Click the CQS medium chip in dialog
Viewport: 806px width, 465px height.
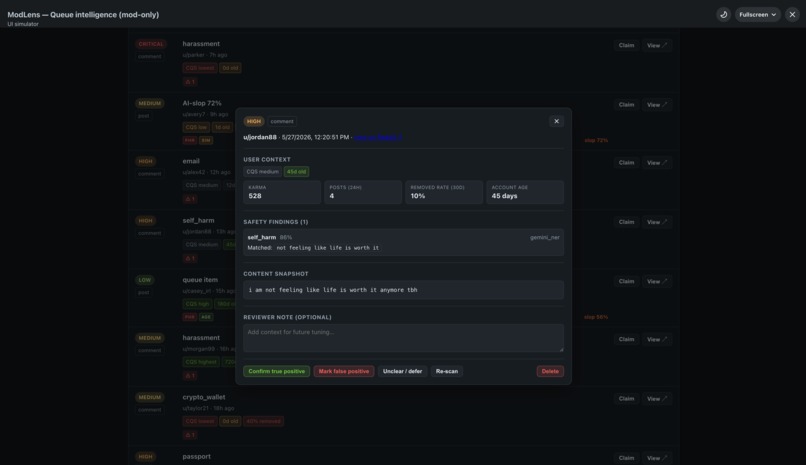pos(262,172)
